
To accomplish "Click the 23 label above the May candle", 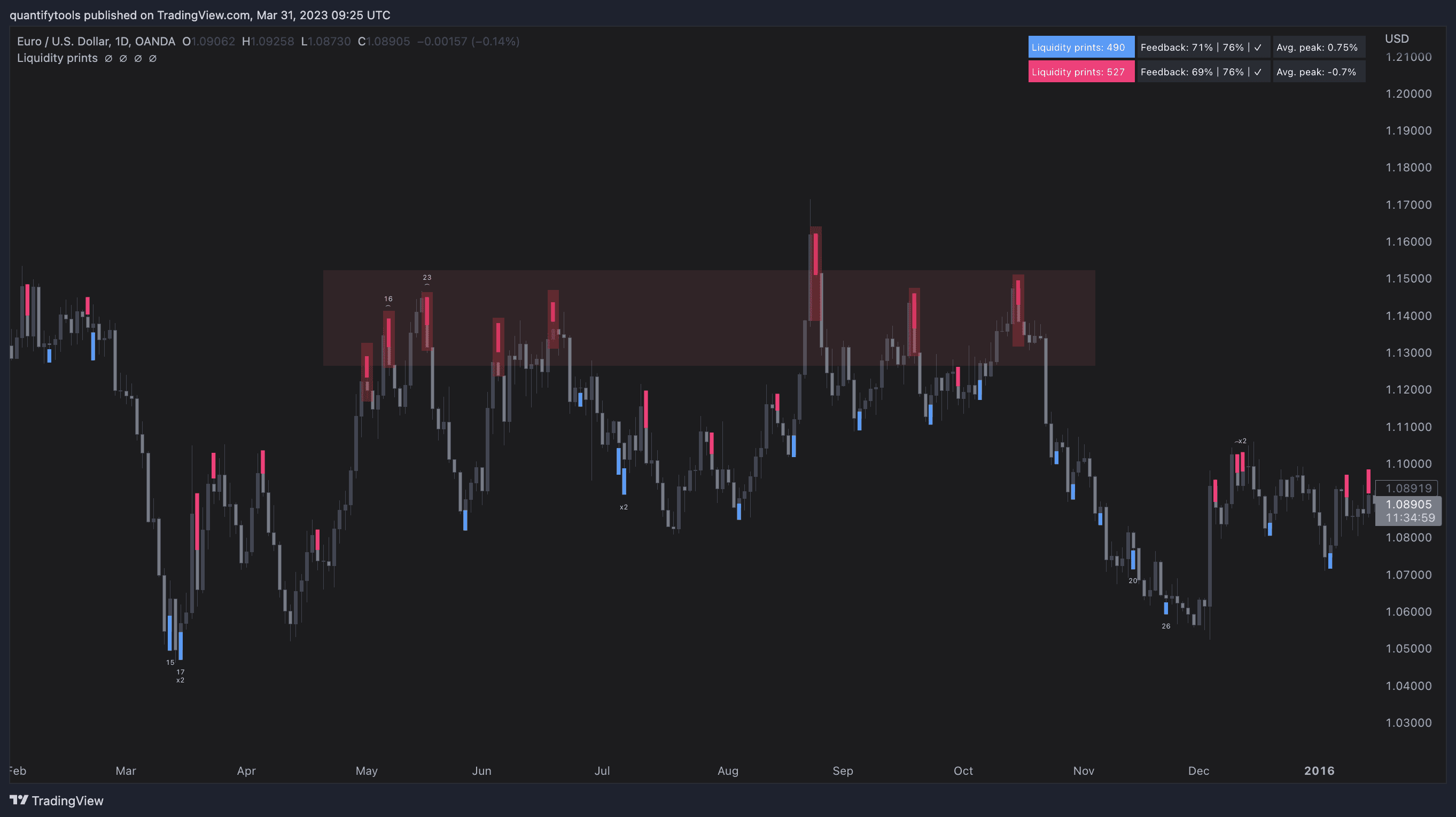I will coord(427,278).
